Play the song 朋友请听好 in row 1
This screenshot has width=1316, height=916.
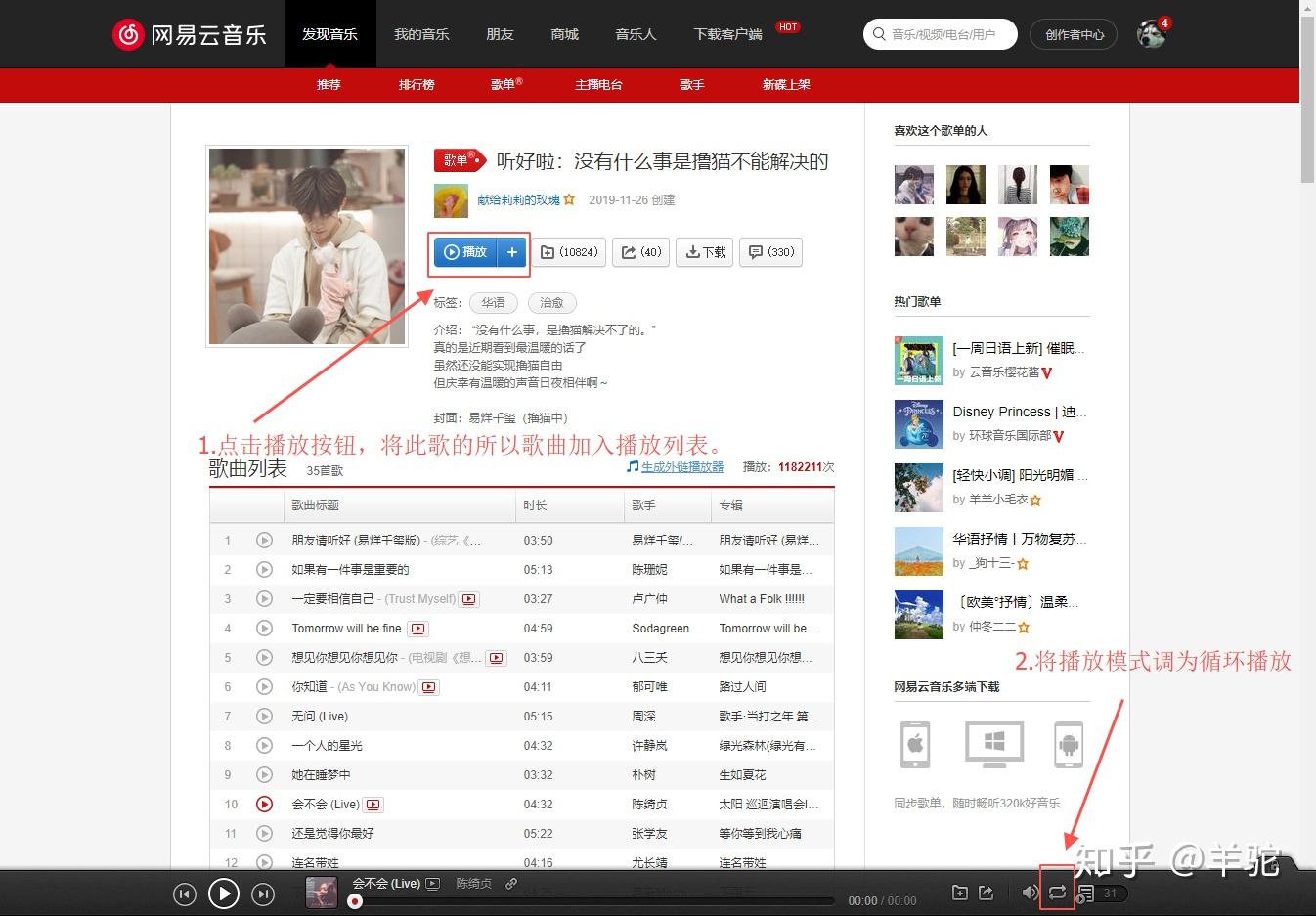click(264, 540)
